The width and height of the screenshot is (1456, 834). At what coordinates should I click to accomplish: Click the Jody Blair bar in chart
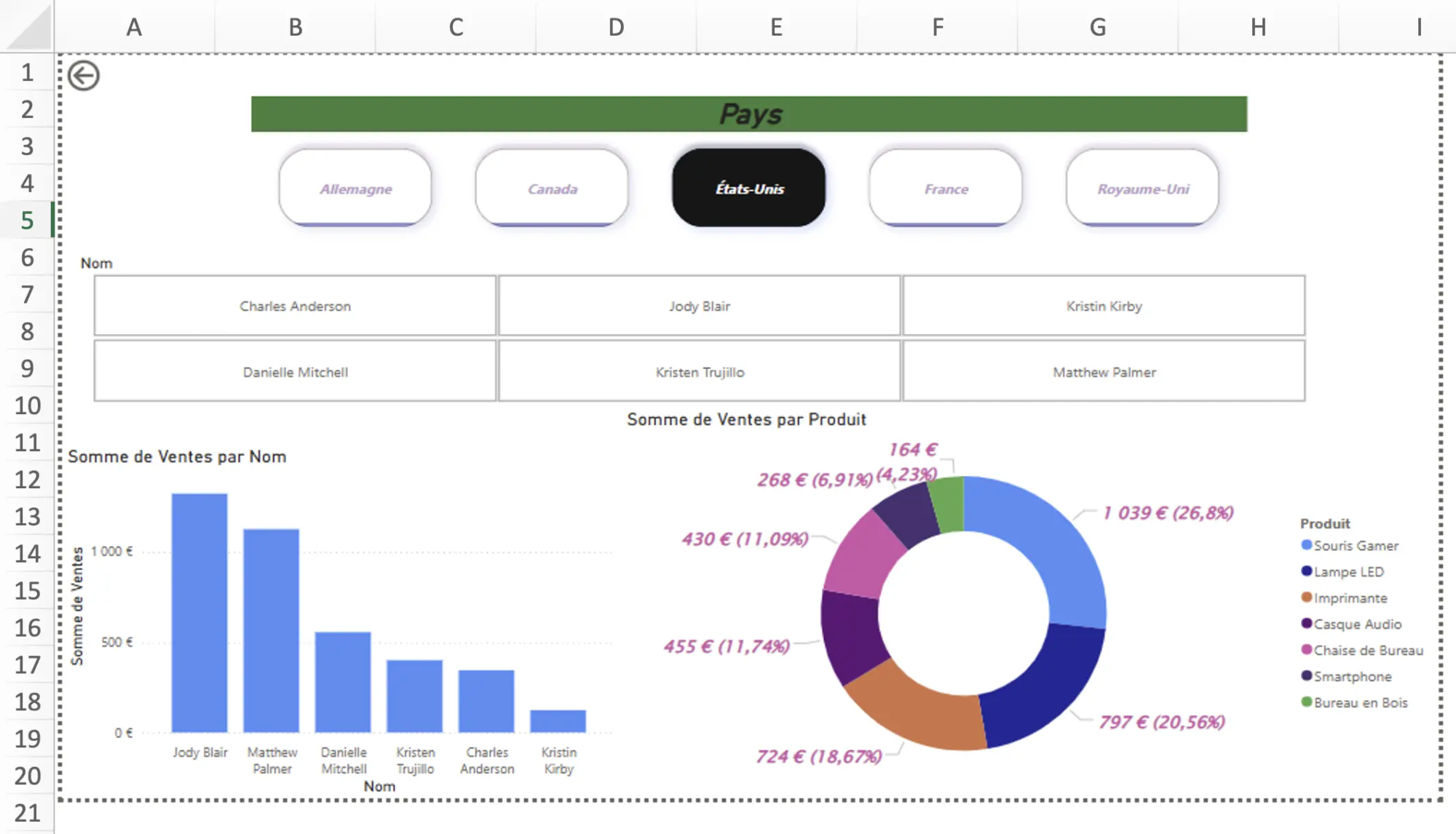point(199,613)
